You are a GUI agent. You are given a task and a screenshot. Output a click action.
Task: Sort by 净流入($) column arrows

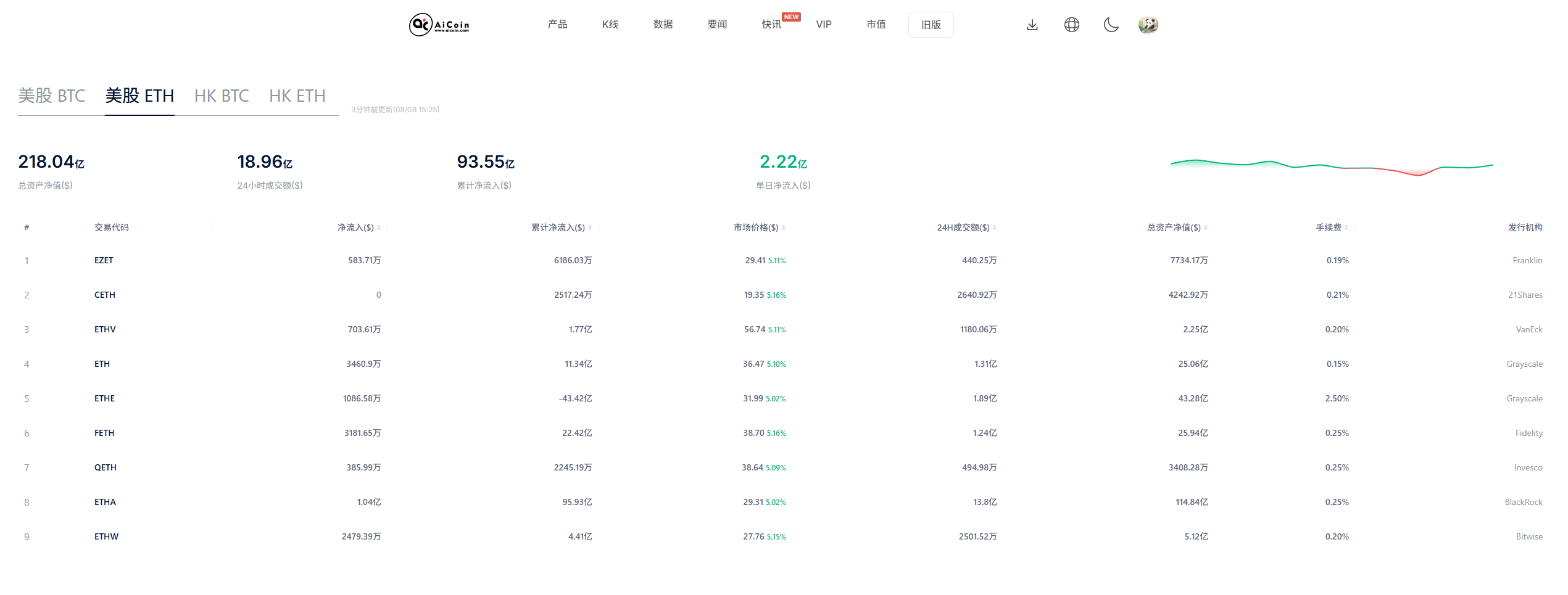[x=379, y=228]
